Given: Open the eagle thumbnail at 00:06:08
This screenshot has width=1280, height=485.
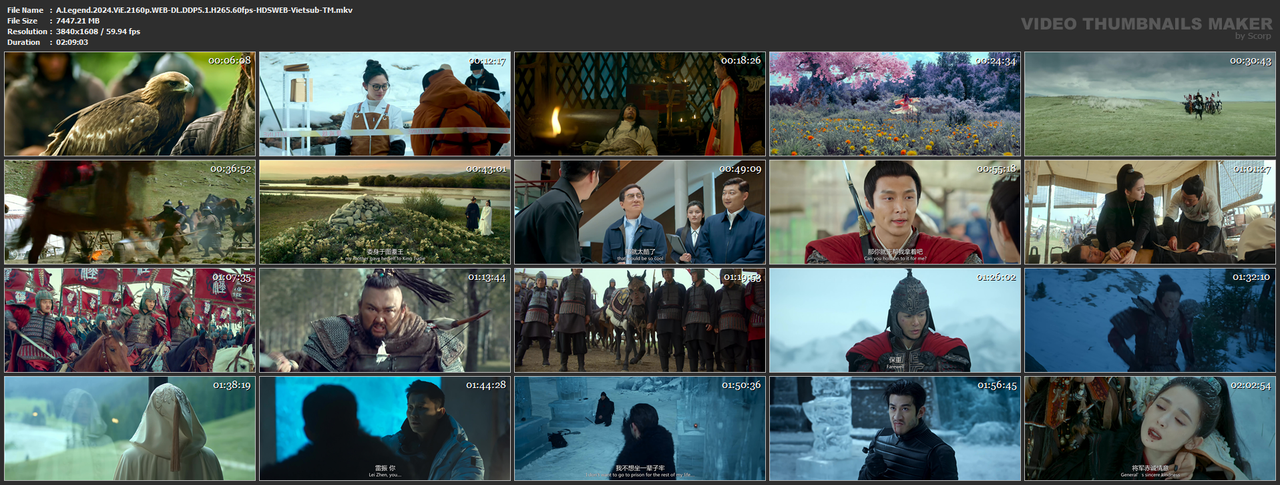Looking at the screenshot, I should pyautogui.click(x=130, y=104).
